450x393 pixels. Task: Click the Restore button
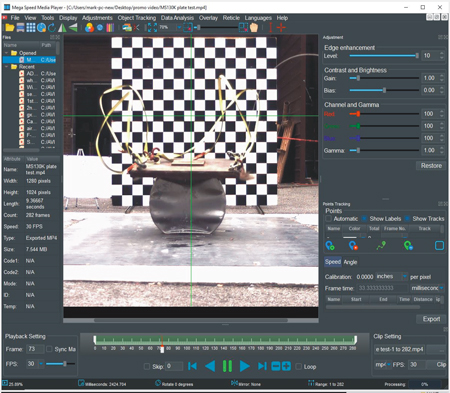tap(431, 165)
